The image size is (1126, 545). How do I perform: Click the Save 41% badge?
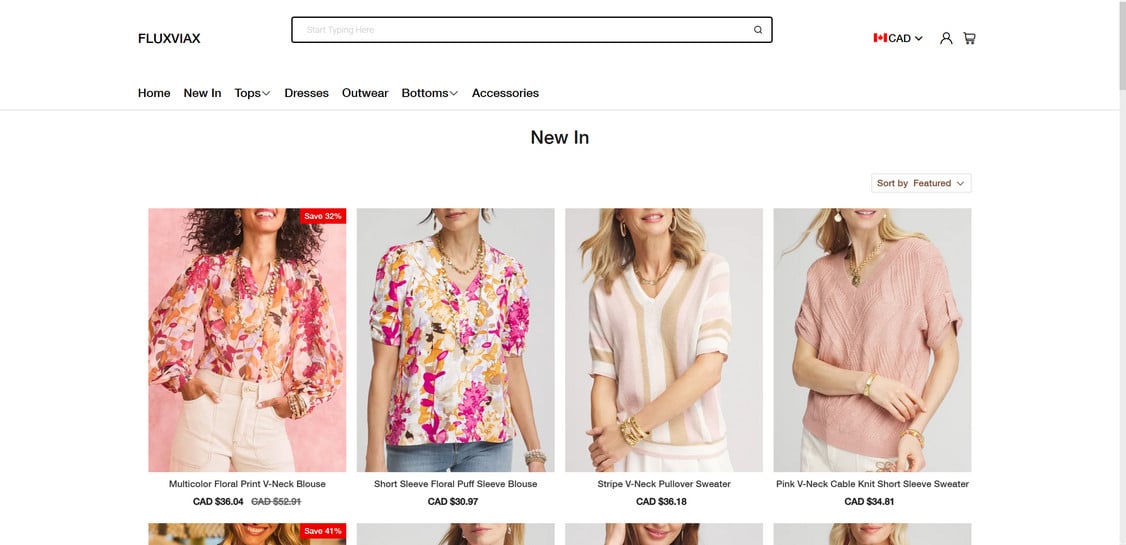click(x=323, y=531)
